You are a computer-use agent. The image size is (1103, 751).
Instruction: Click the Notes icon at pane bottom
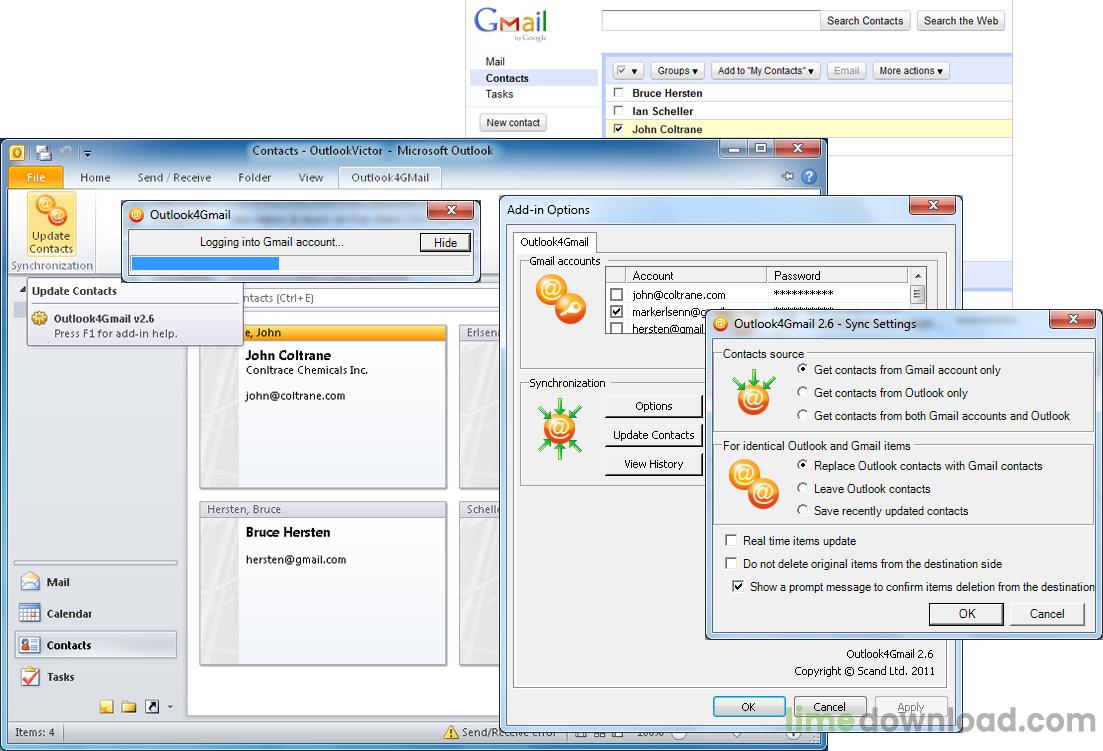pyautogui.click(x=106, y=707)
